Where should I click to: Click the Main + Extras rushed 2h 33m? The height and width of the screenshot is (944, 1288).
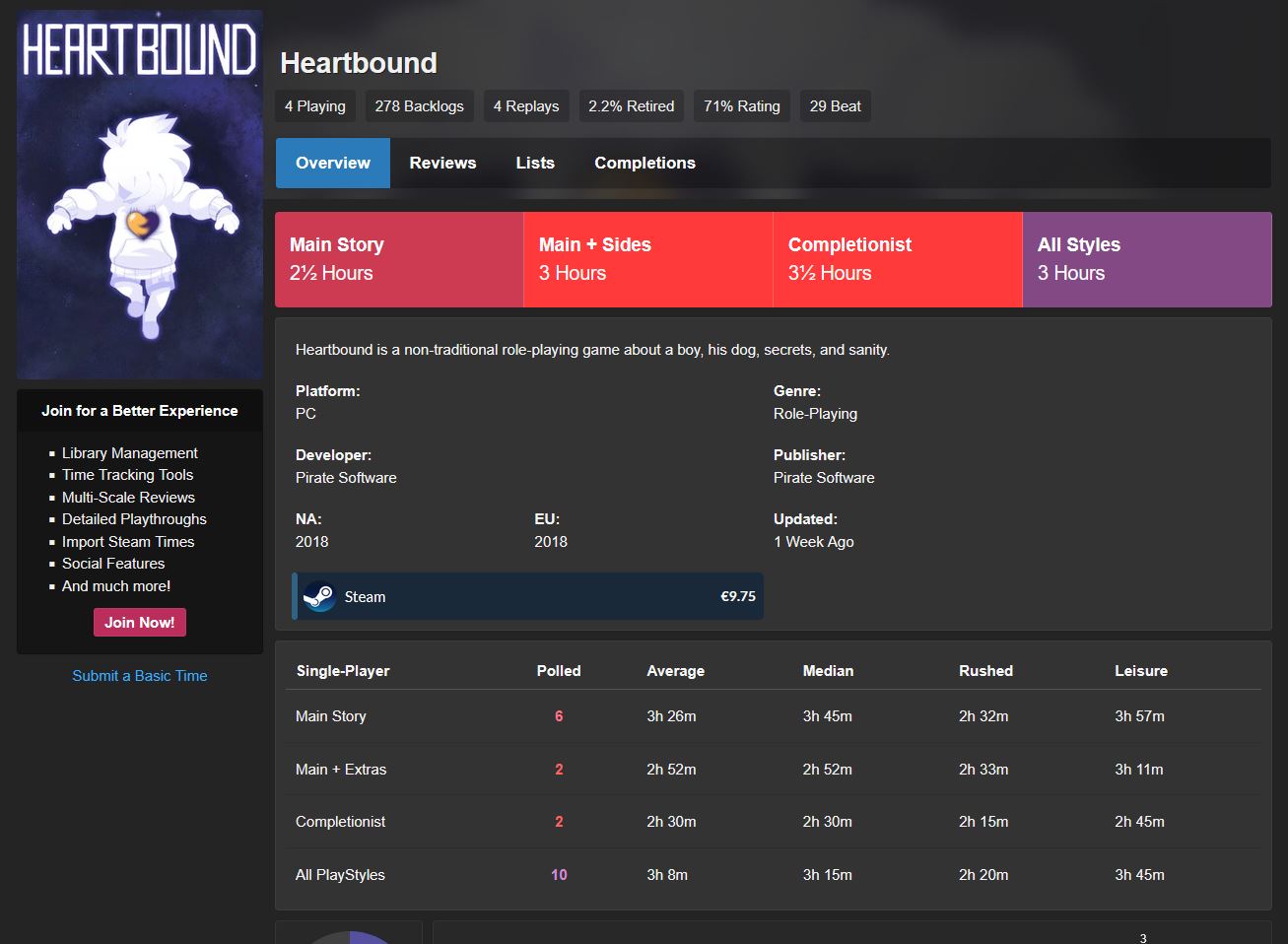pos(983,770)
